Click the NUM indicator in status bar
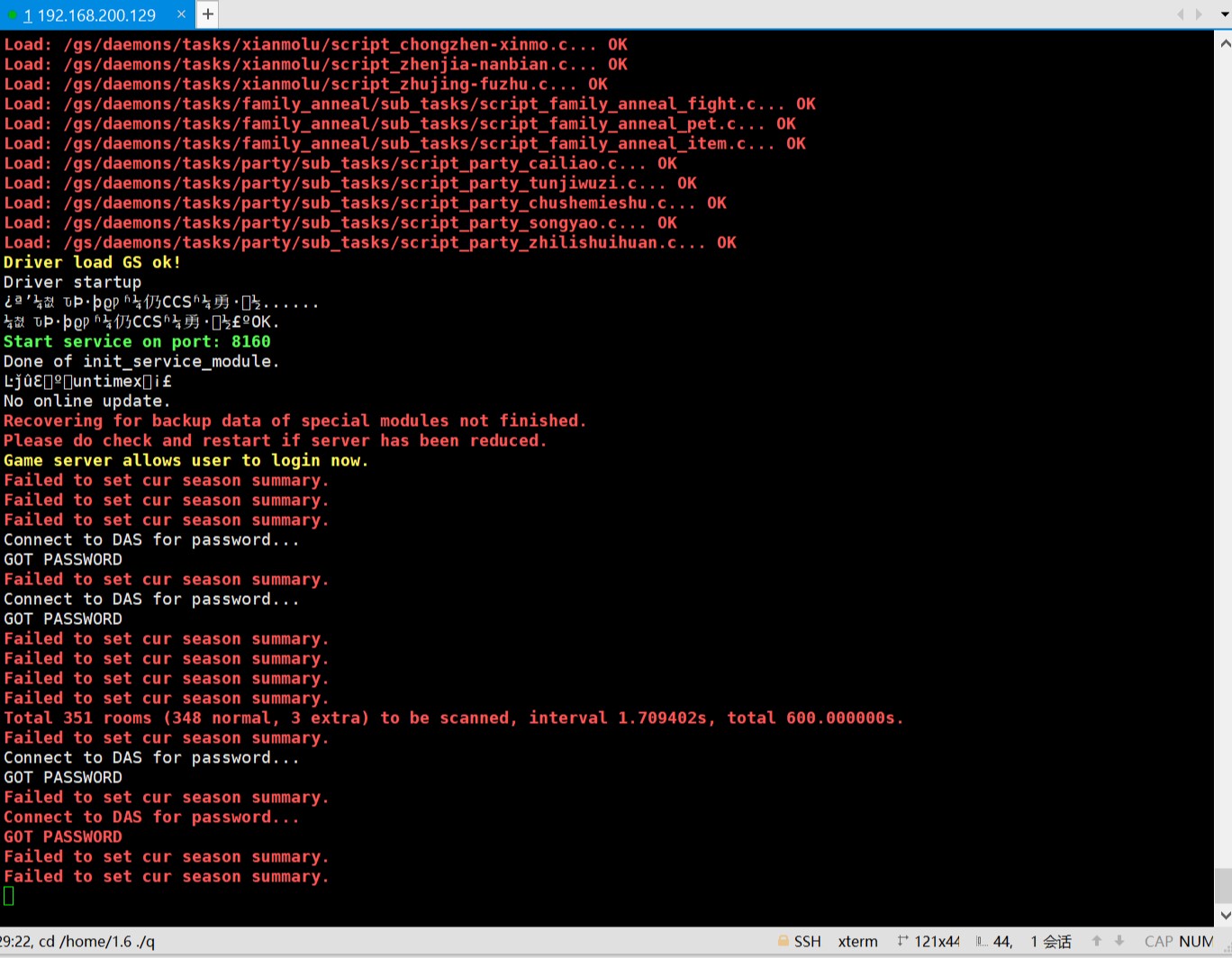1232x958 pixels. [1196, 942]
